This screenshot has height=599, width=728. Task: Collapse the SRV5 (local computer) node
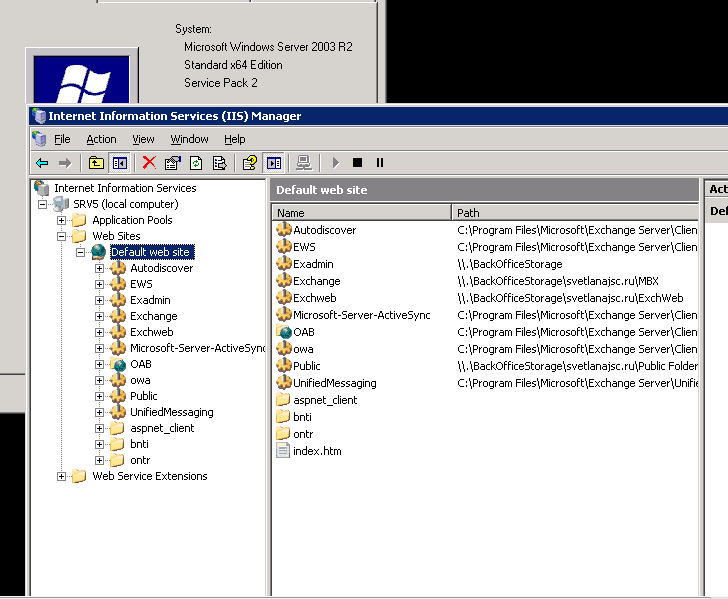tap(42, 204)
